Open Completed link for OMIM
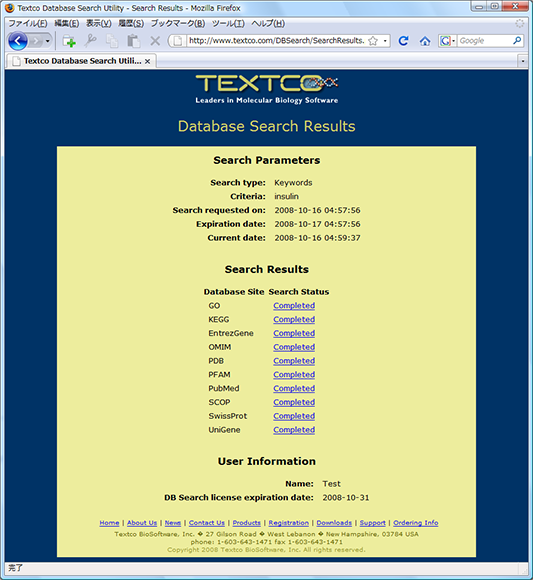Screen dimensions: 533x580 coord(294,347)
